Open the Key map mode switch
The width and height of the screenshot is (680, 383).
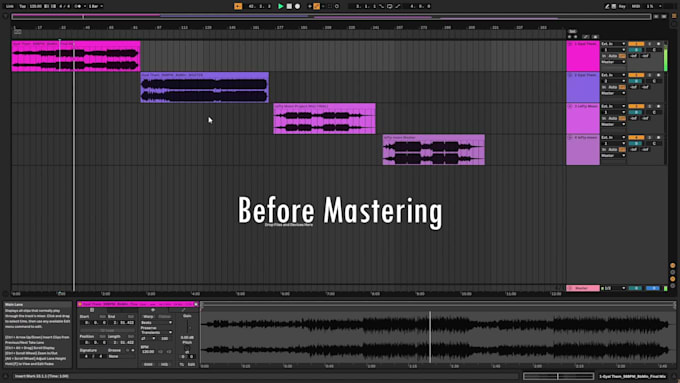[x=622, y=7]
